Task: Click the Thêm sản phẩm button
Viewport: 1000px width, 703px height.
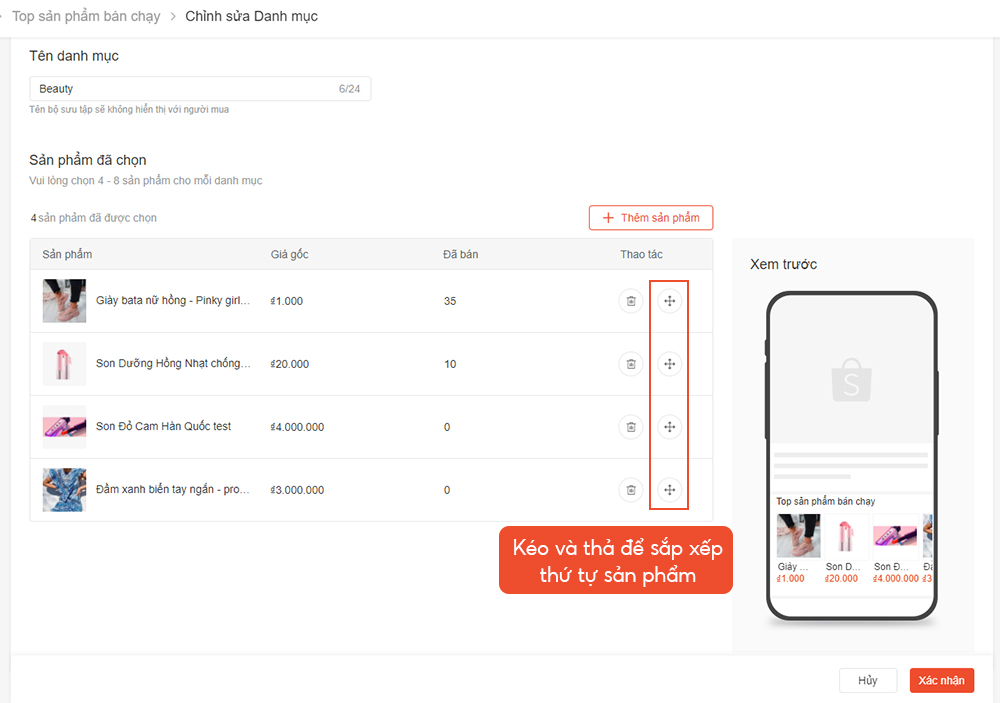Action: coord(650,218)
